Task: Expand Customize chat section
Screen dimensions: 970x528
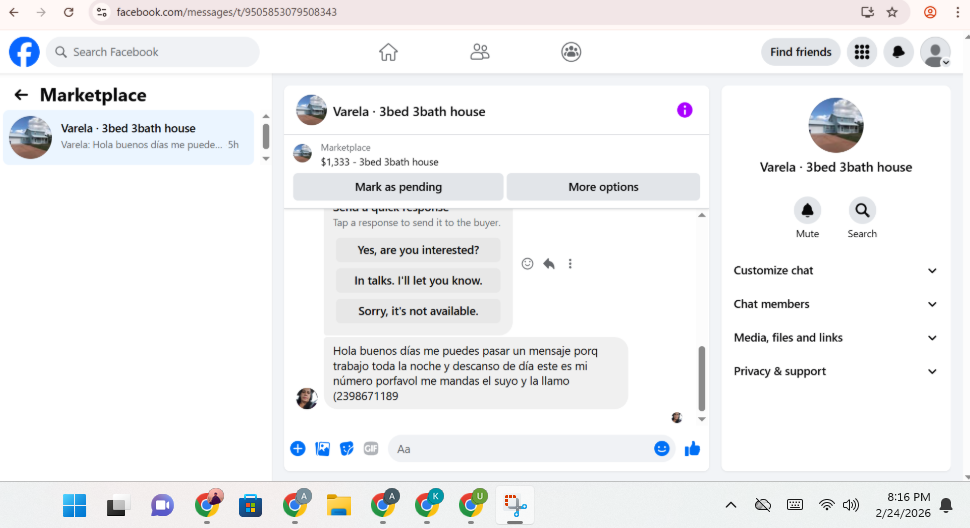Action: (835, 271)
